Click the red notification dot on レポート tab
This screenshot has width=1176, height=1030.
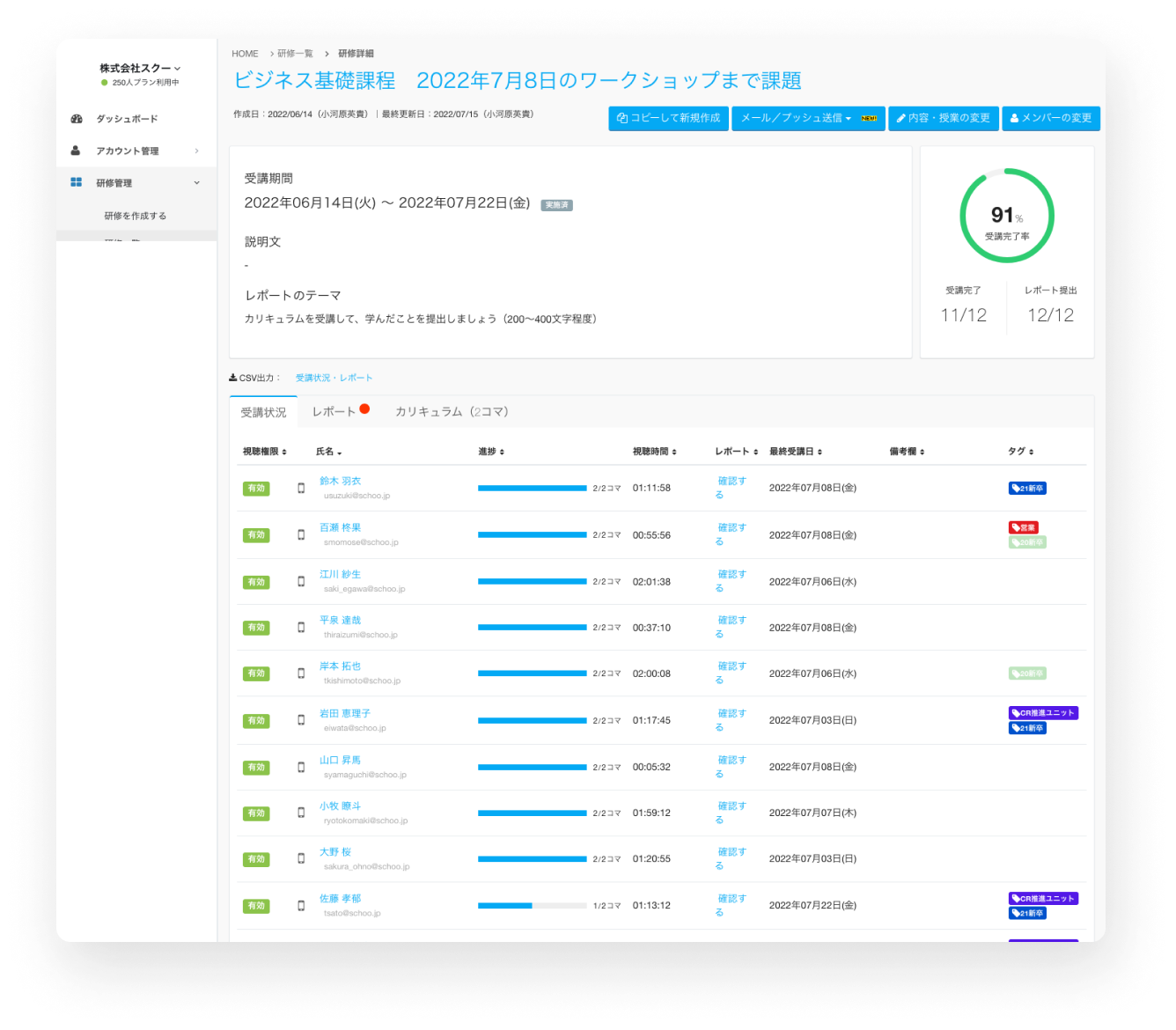pos(364,408)
